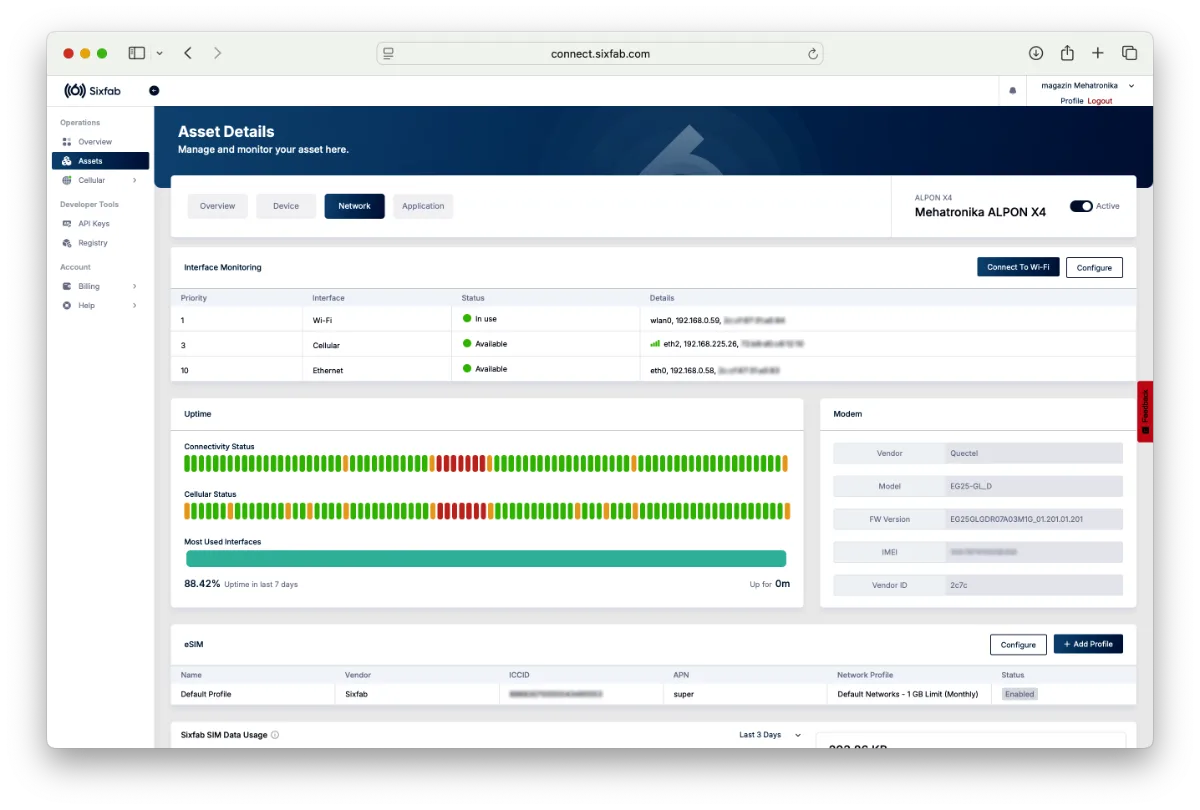The height and width of the screenshot is (810, 1200).
Task: Click Default Networks - 1 GB Limit (Monthly)
Action: coord(909,694)
